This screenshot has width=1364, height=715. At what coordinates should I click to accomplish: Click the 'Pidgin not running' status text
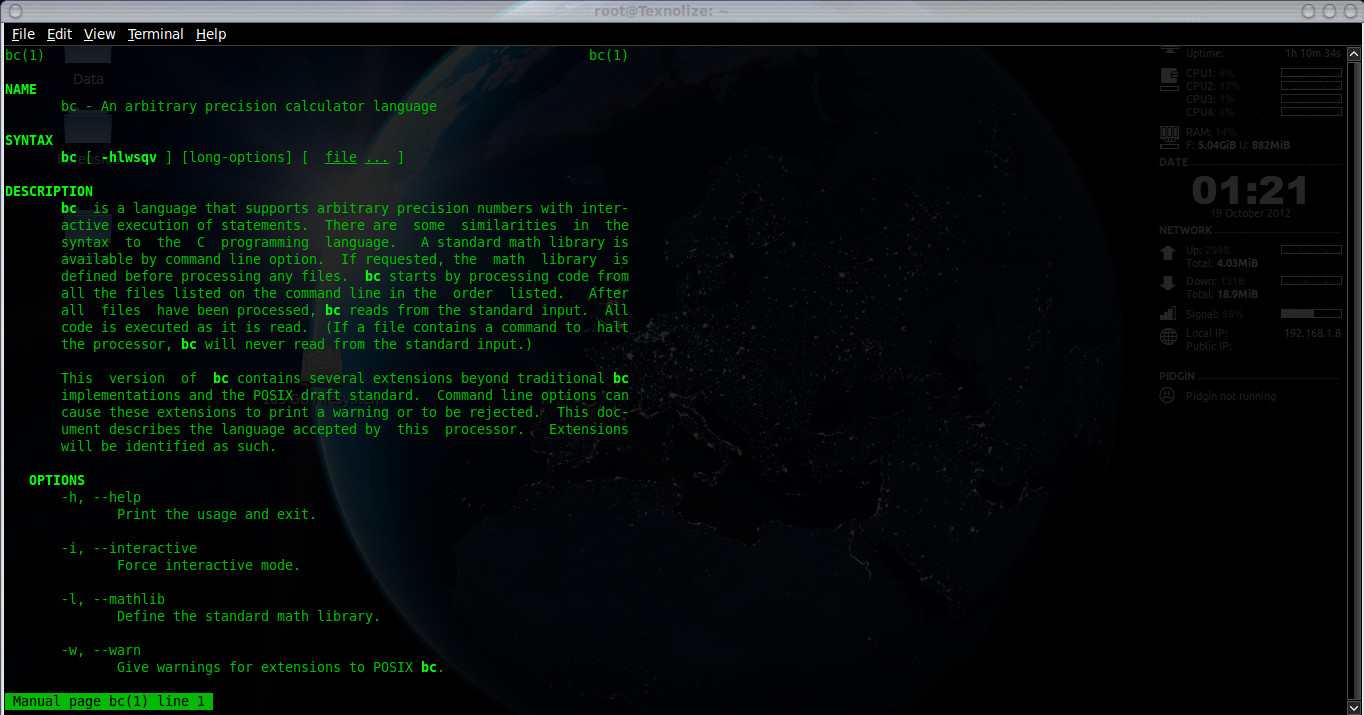[1231, 397]
